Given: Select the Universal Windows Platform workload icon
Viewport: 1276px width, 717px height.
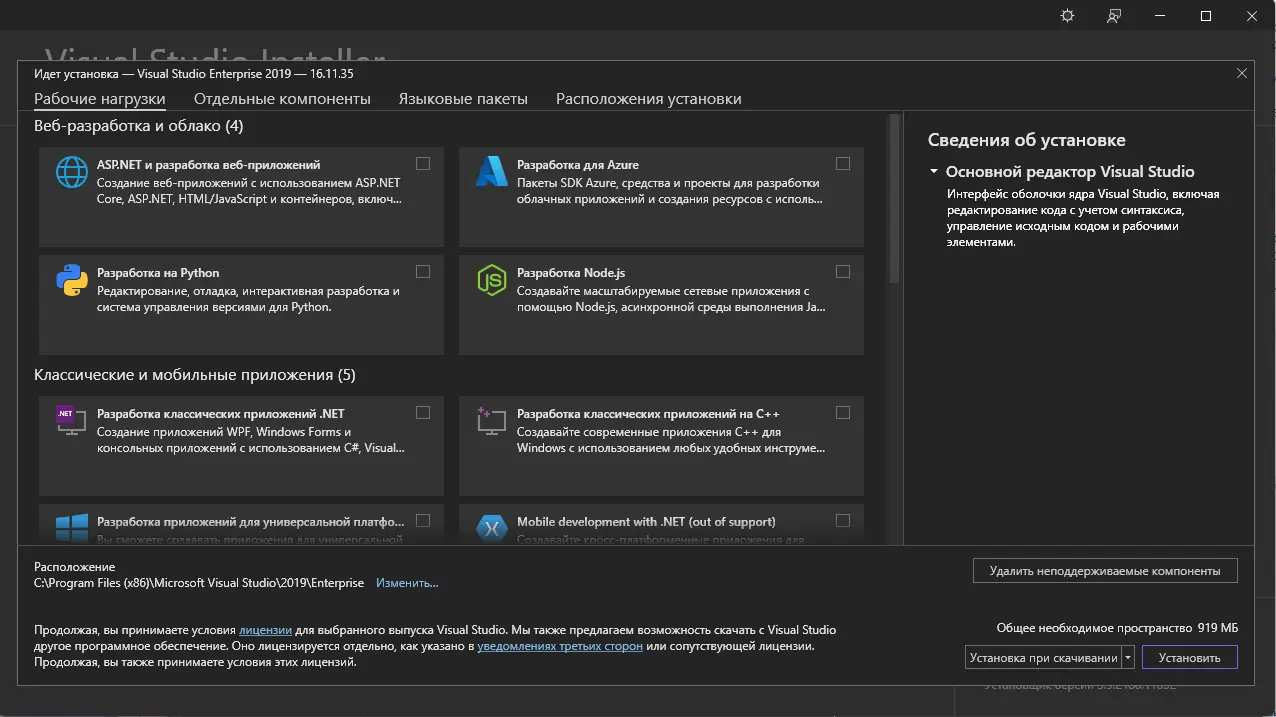Looking at the screenshot, I should (70, 528).
